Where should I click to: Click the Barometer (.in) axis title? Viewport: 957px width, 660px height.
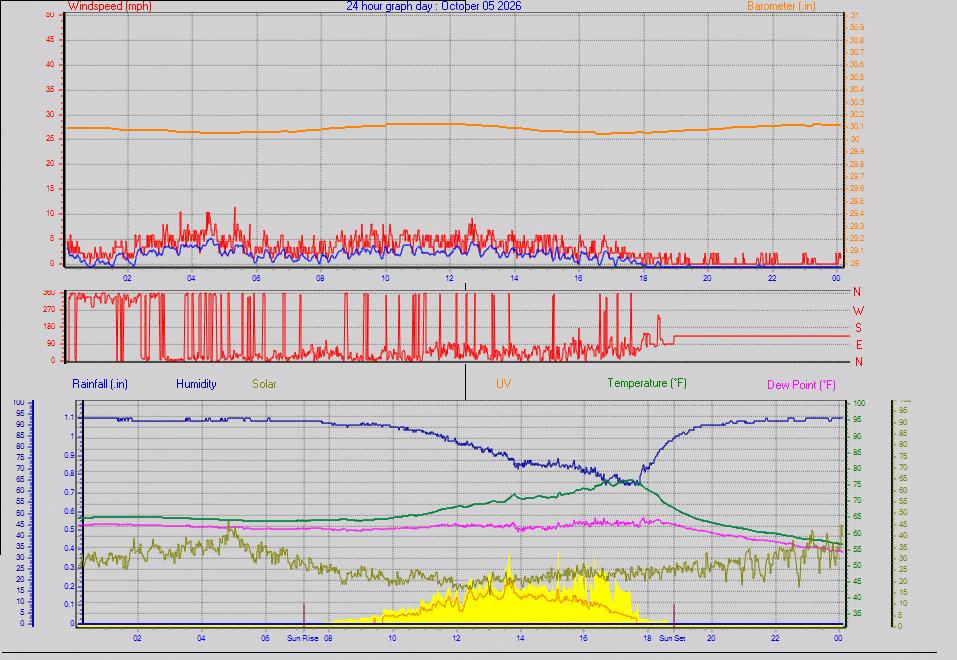[781, 6]
